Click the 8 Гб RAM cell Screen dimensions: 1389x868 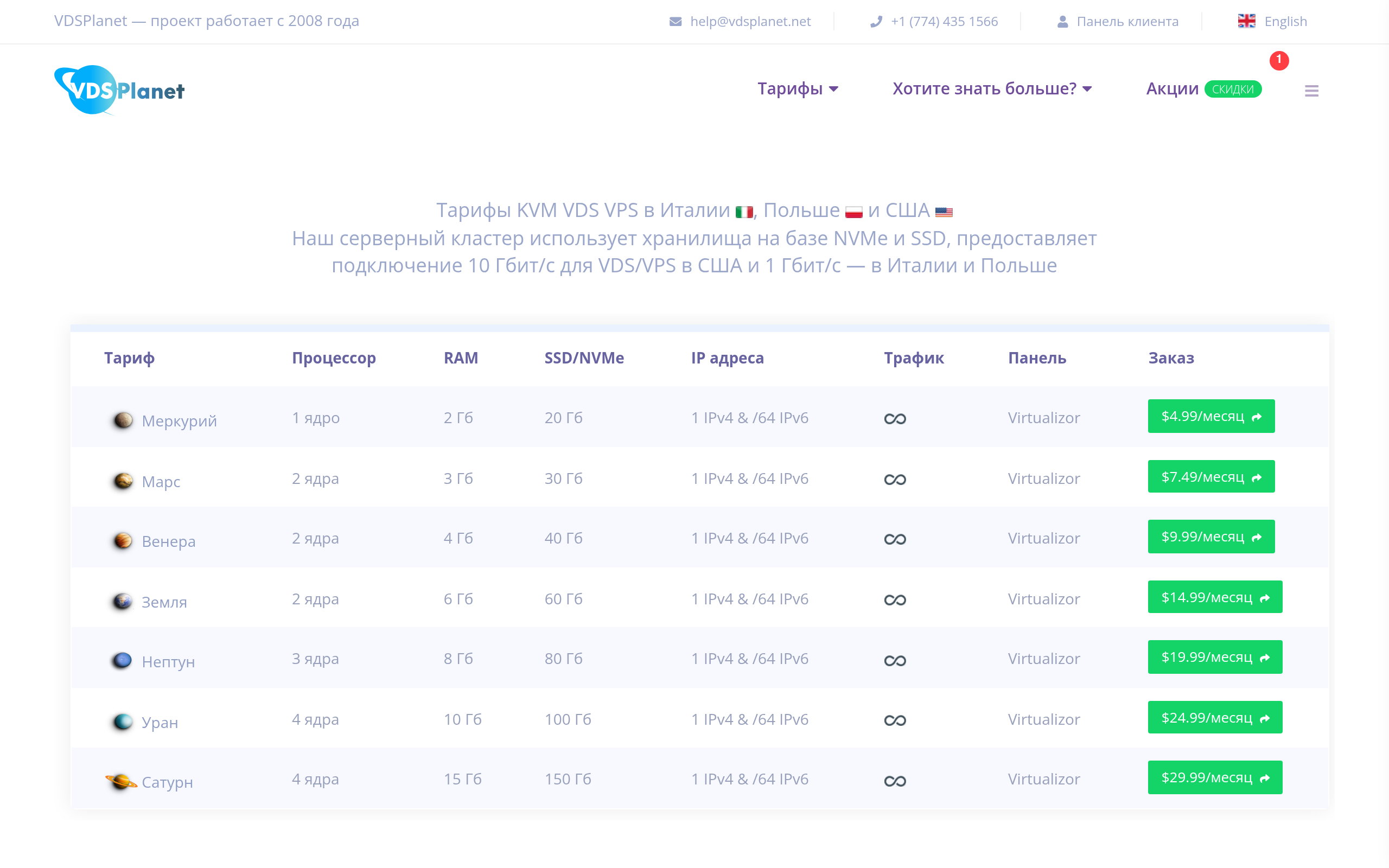tap(458, 659)
